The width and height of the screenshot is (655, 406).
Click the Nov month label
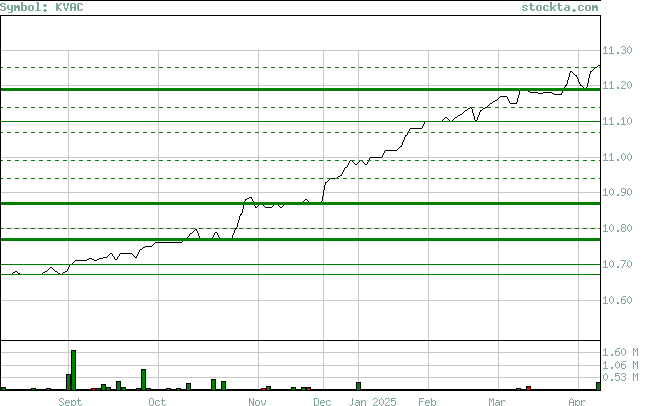tap(257, 402)
